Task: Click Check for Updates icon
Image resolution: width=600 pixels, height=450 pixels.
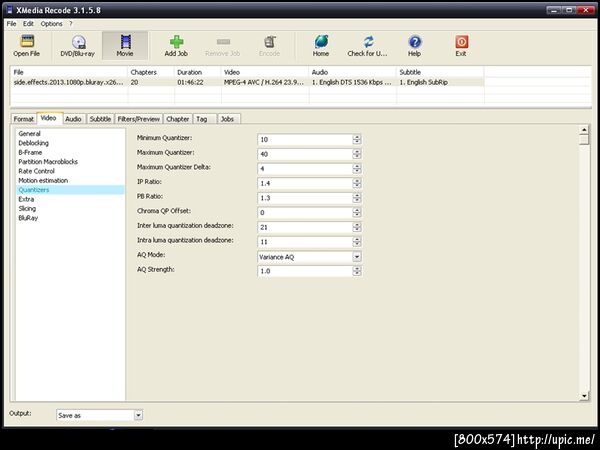Action: tap(368, 41)
